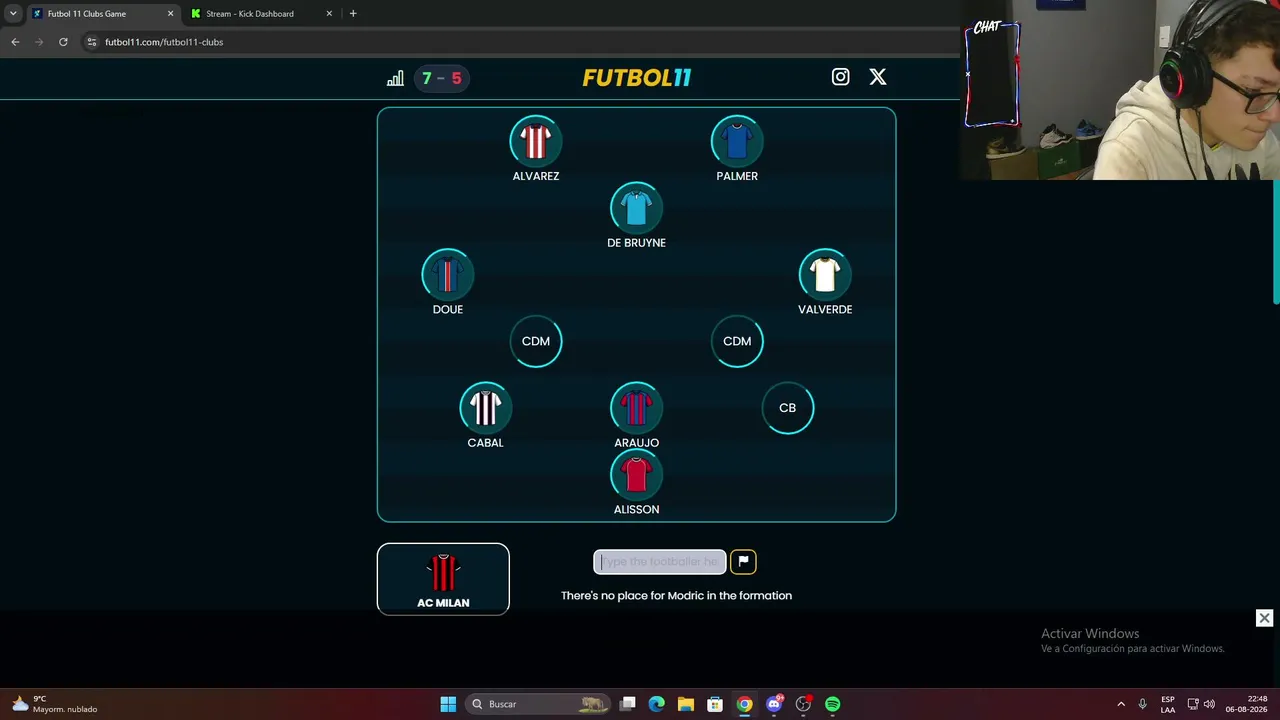Select the Alisson goalkeeper jersey
This screenshot has height=720, width=1280.
pyautogui.click(x=636, y=475)
